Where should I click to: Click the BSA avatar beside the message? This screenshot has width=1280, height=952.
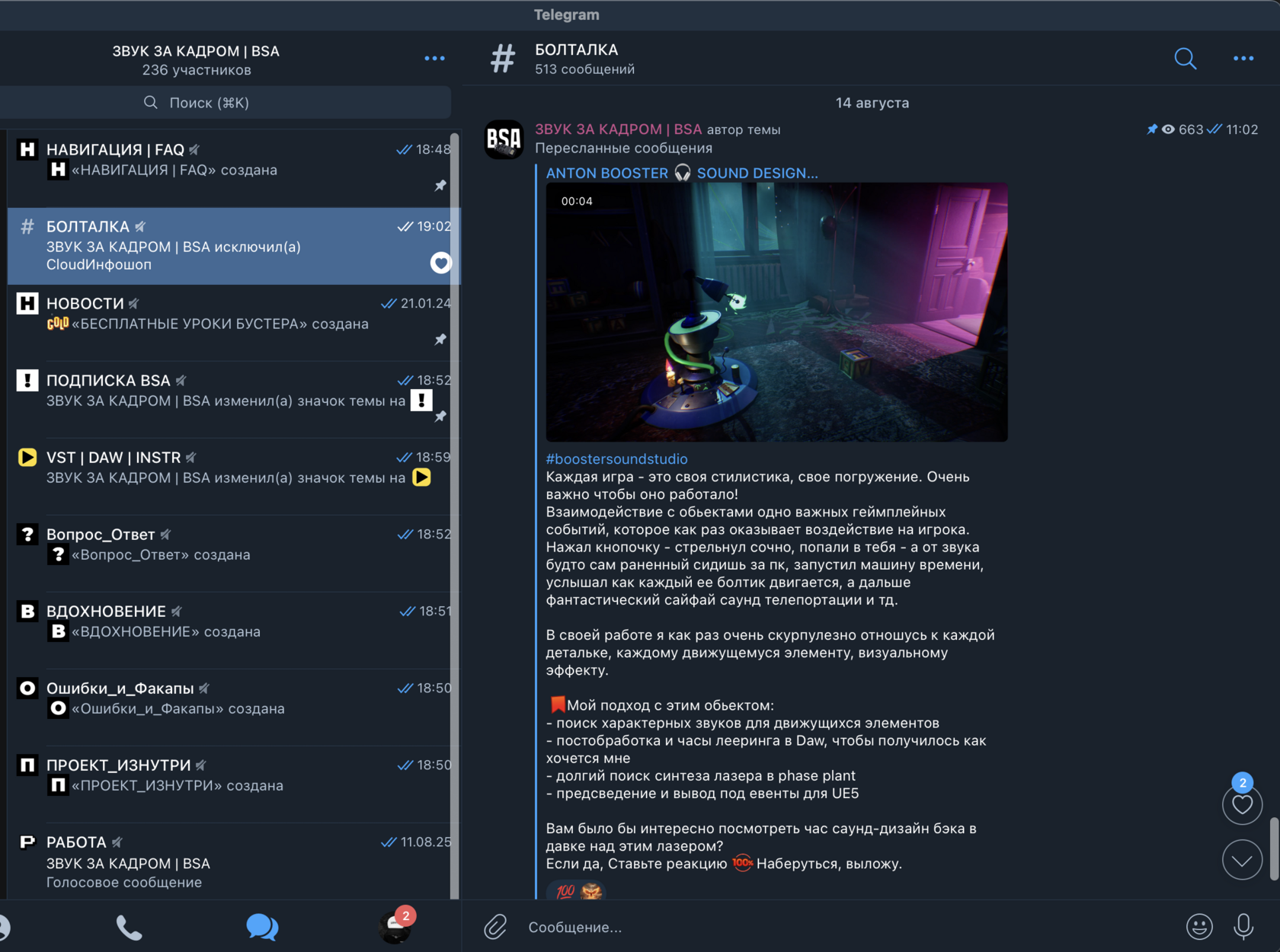point(504,139)
